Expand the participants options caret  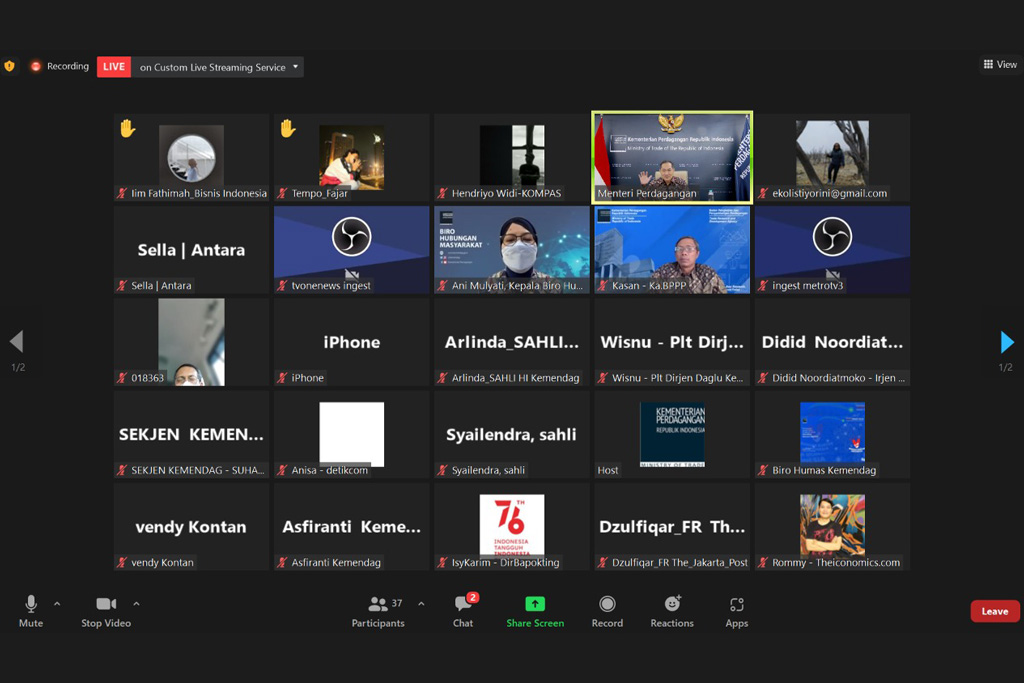coord(421,604)
